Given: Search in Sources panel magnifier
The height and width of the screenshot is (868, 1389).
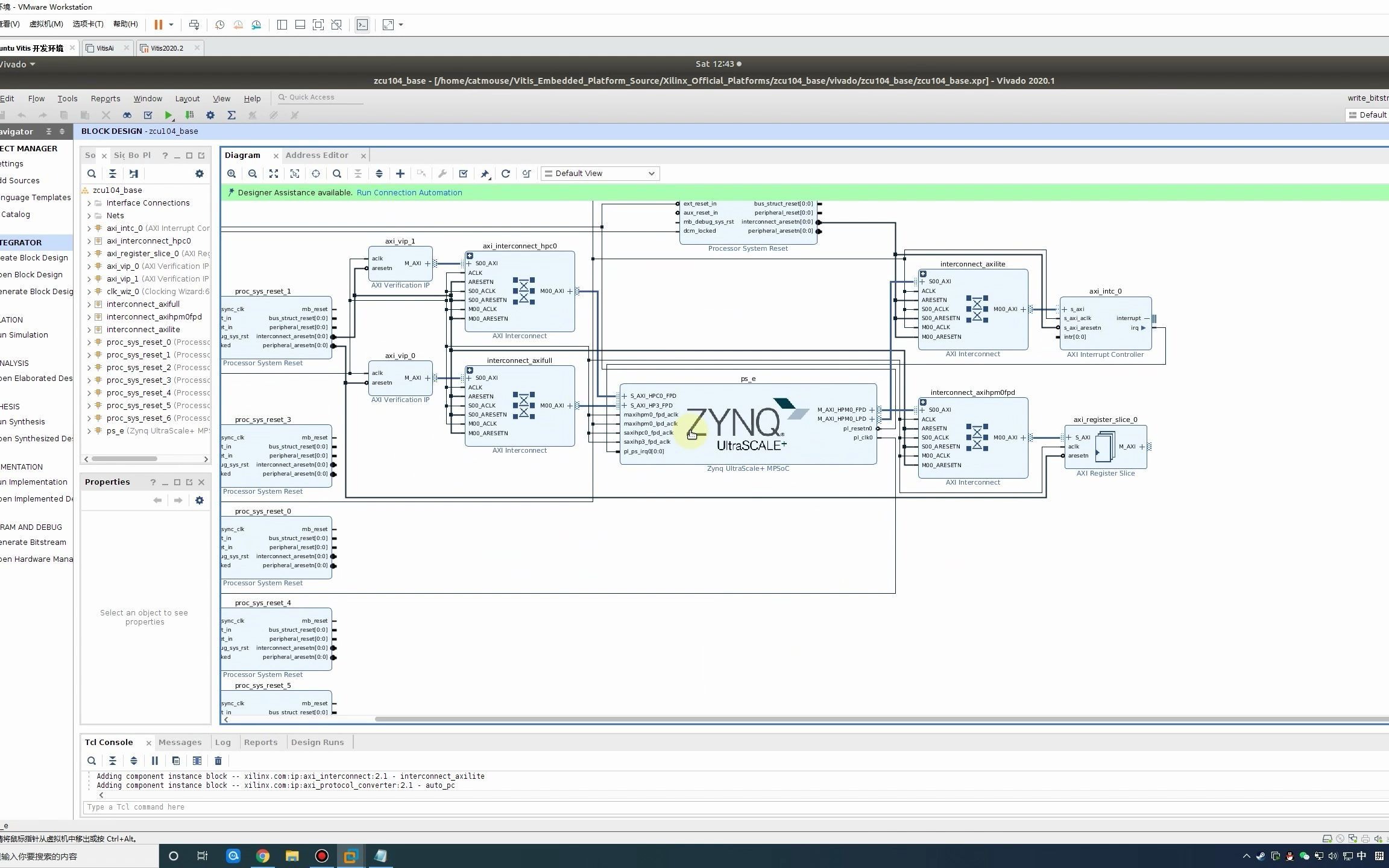Looking at the screenshot, I should pos(92,174).
